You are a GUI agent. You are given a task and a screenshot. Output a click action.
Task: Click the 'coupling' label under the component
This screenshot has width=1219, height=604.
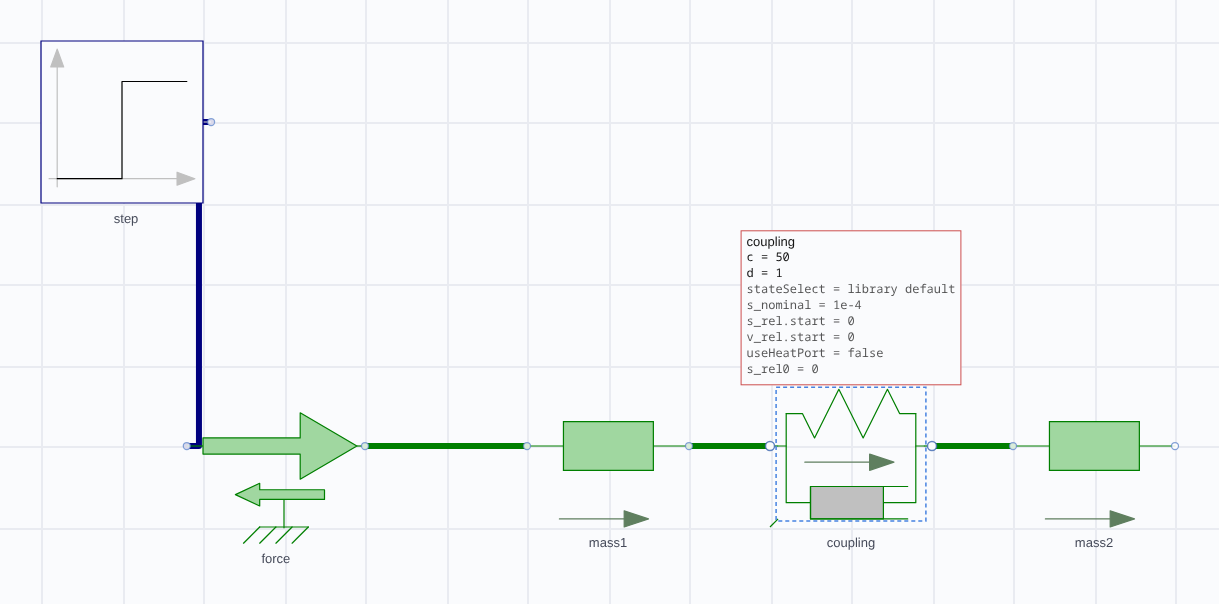pyautogui.click(x=851, y=543)
